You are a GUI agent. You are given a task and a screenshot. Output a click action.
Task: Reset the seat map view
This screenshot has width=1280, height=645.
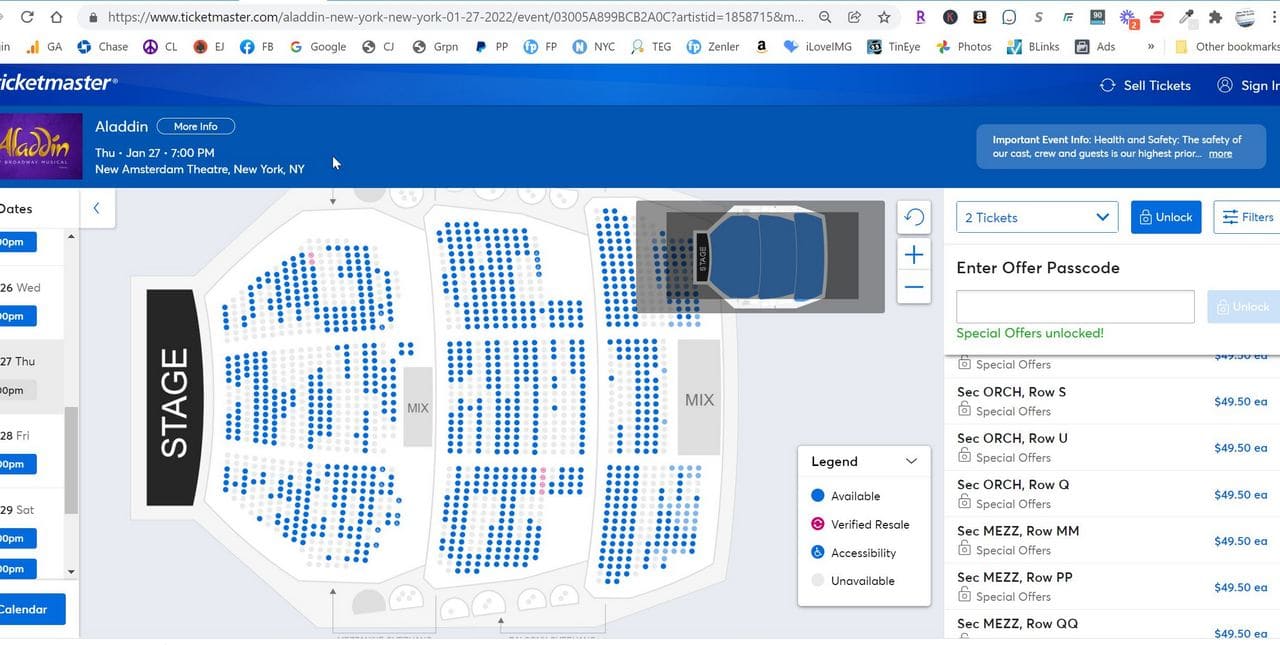click(x=914, y=217)
